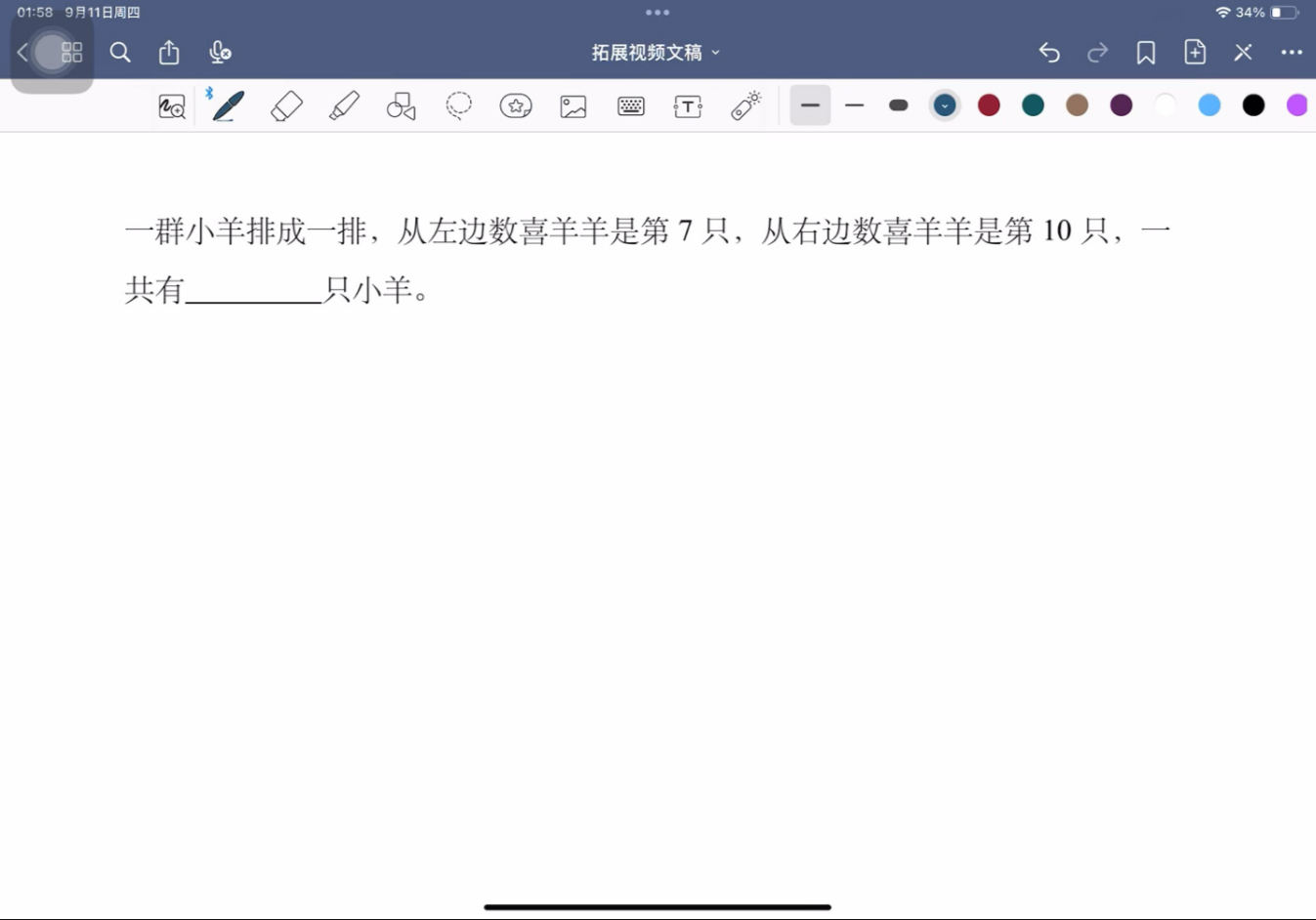Select the Pen tool

229,105
